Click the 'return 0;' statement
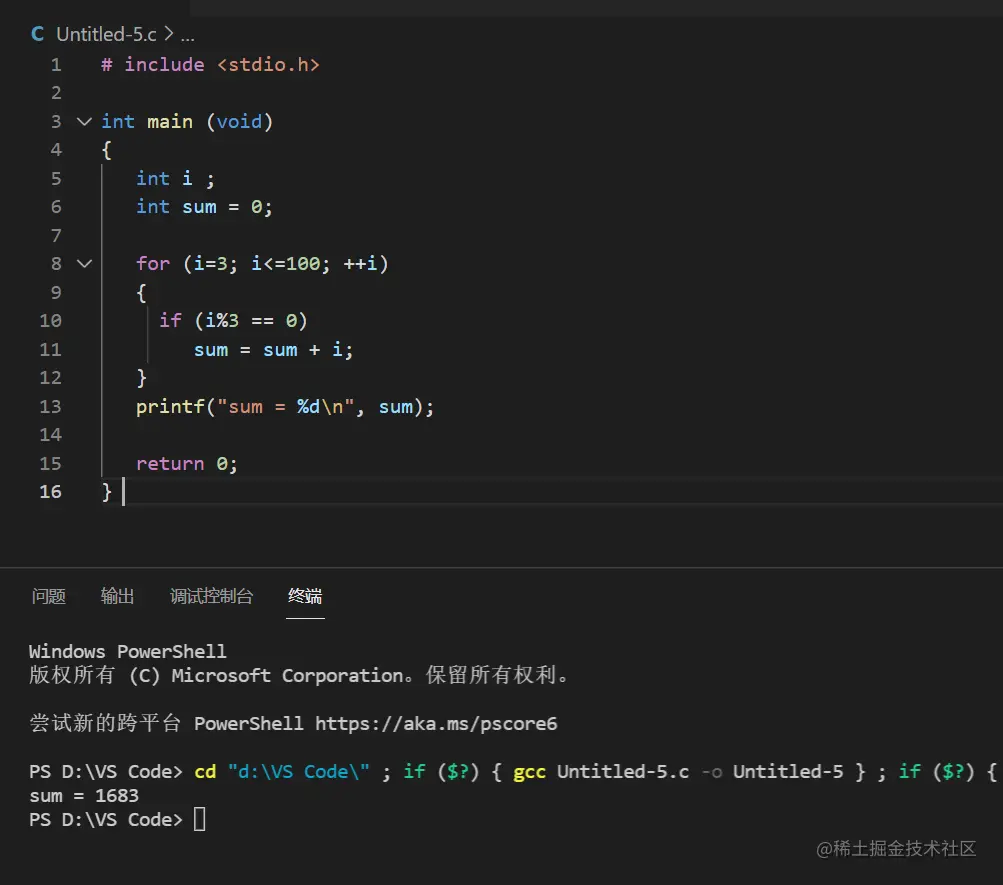The height and width of the screenshot is (885, 1003). [187, 464]
